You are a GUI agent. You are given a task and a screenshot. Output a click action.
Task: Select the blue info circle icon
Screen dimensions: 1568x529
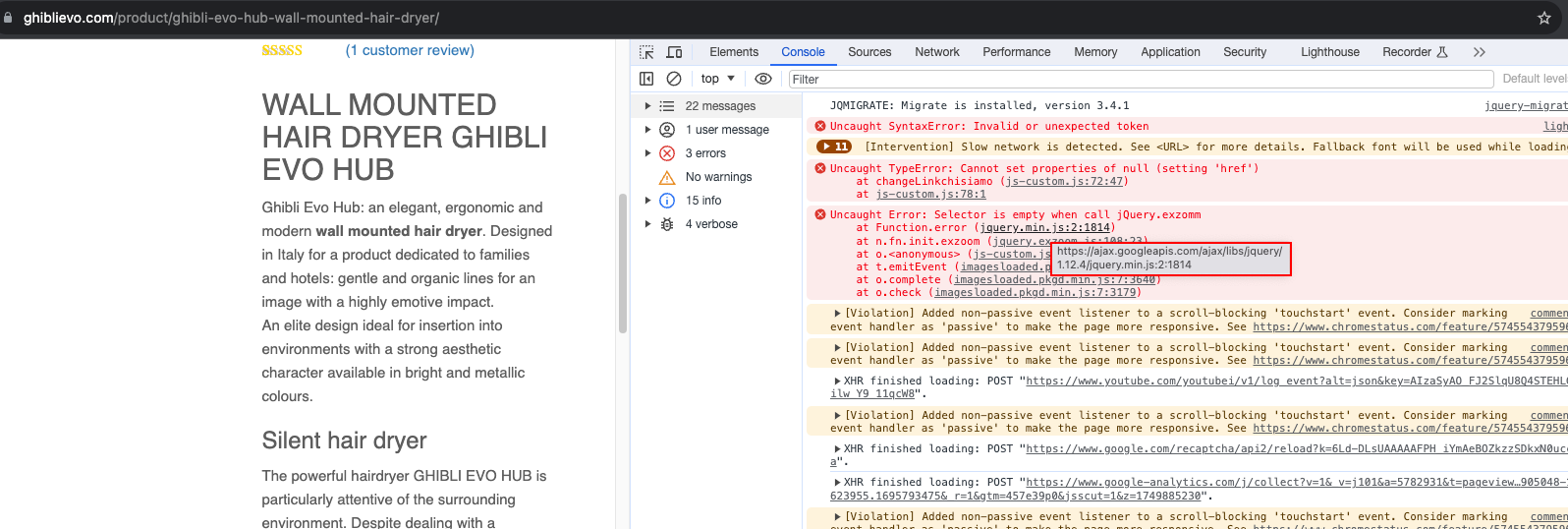(667, 201)
